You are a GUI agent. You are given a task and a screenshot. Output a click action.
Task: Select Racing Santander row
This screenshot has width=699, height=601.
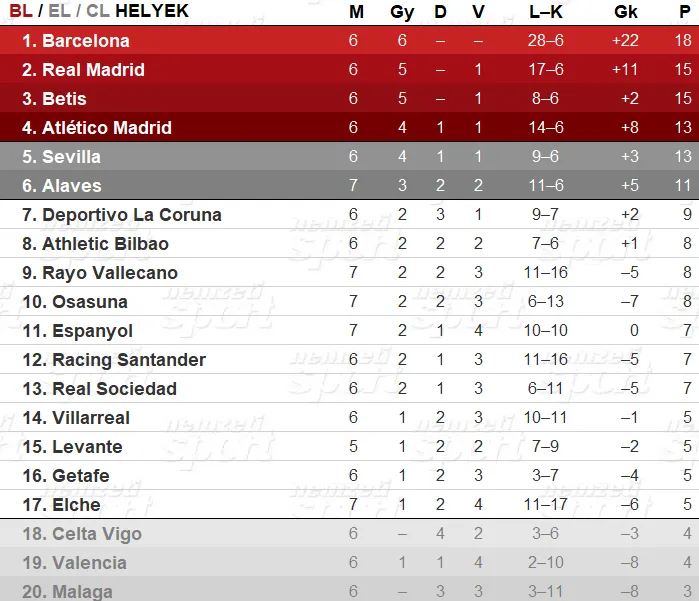(x=350, y=359)
